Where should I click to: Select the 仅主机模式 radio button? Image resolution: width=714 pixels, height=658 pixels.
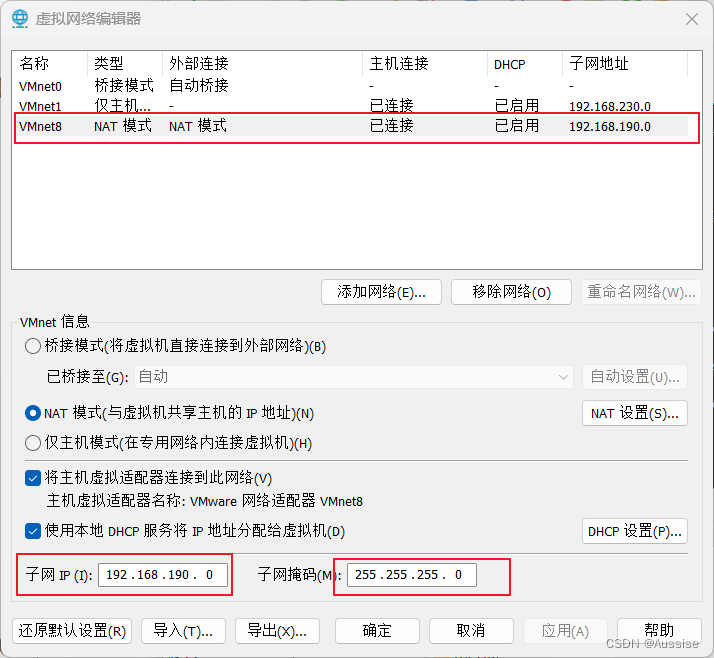click(33, 443)
